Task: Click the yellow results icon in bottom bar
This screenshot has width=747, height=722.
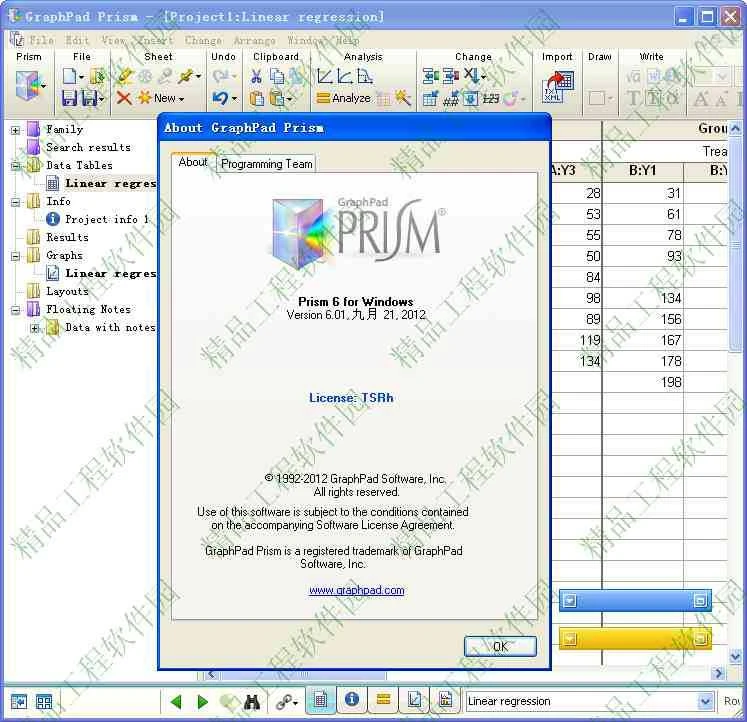Action: (x=383, y=699)
